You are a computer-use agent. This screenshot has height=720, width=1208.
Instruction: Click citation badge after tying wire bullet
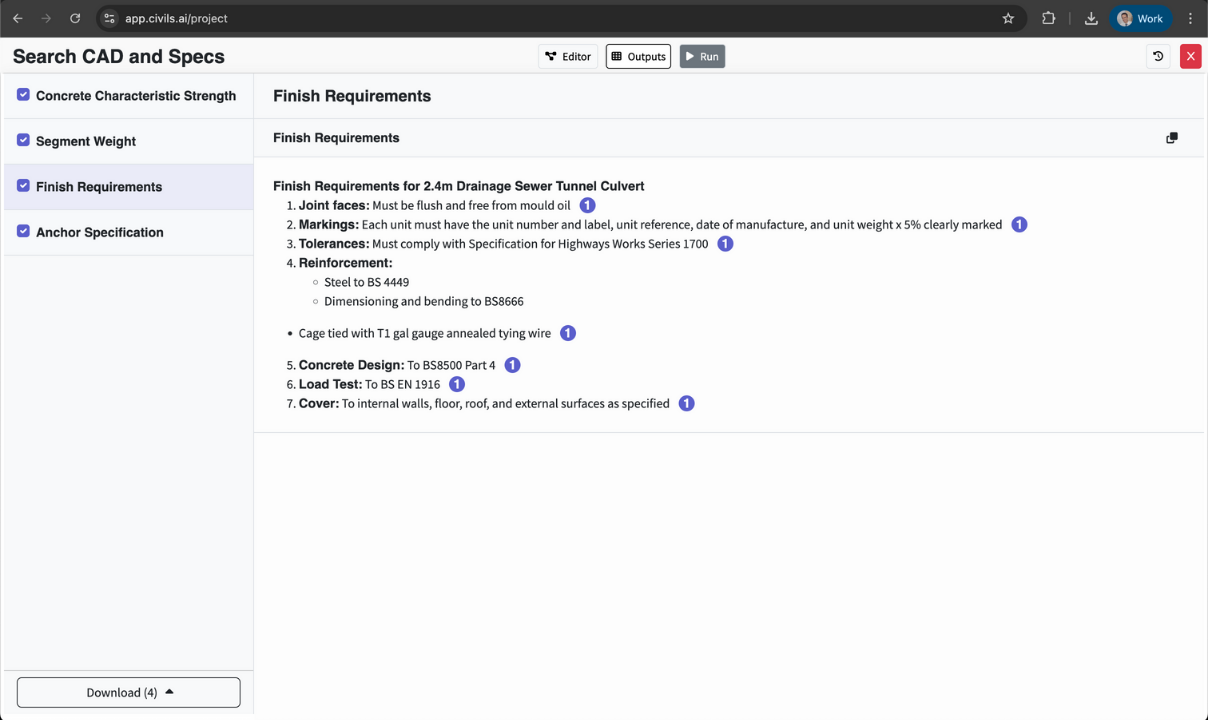click(568, 333)
